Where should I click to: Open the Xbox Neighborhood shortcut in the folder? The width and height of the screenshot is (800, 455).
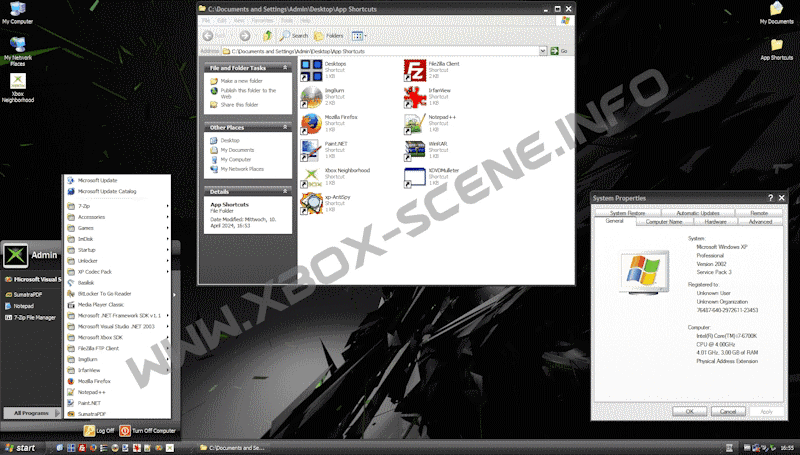311,177
